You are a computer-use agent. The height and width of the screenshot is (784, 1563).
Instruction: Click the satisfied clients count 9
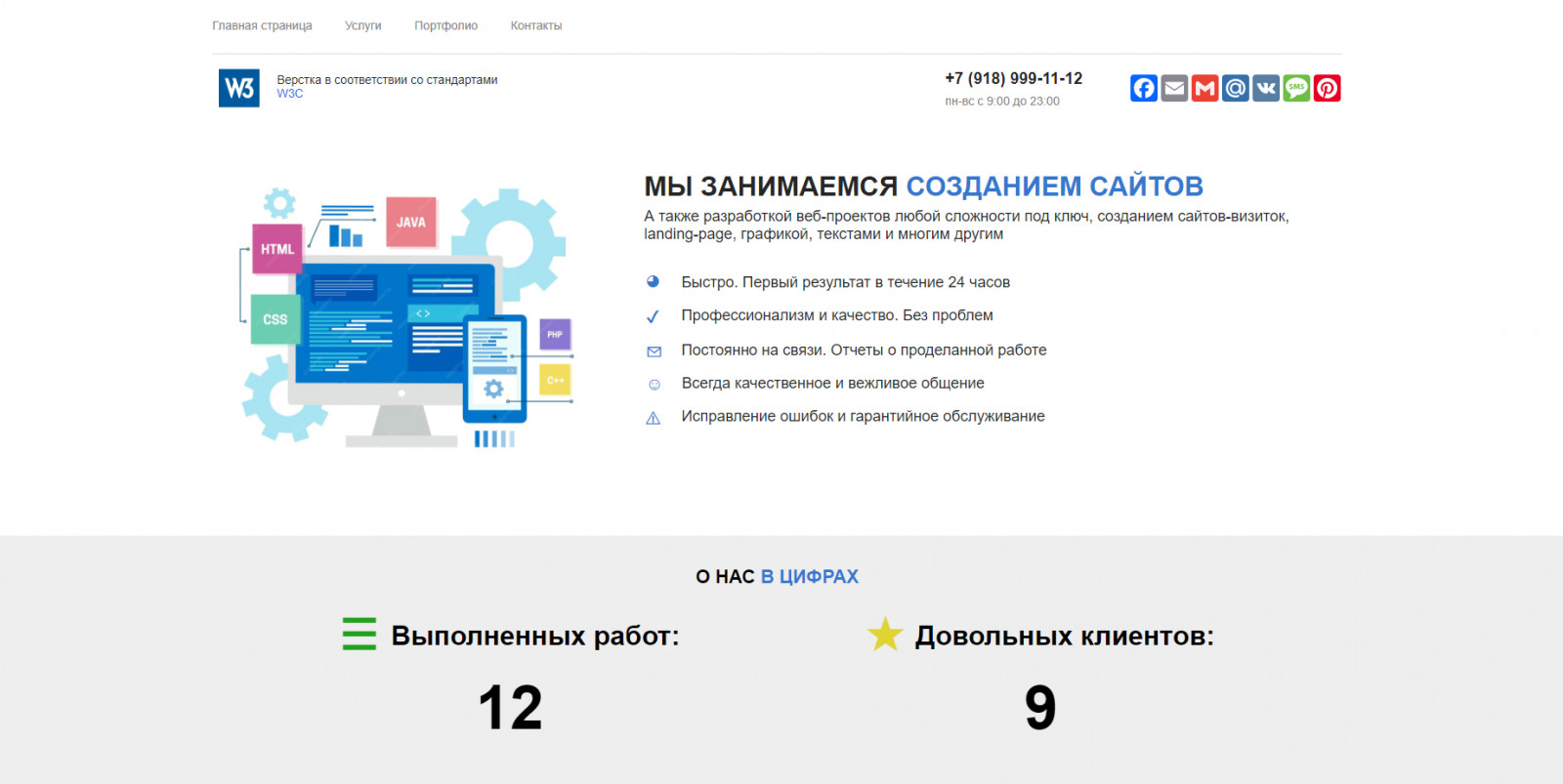point(1040,708)
